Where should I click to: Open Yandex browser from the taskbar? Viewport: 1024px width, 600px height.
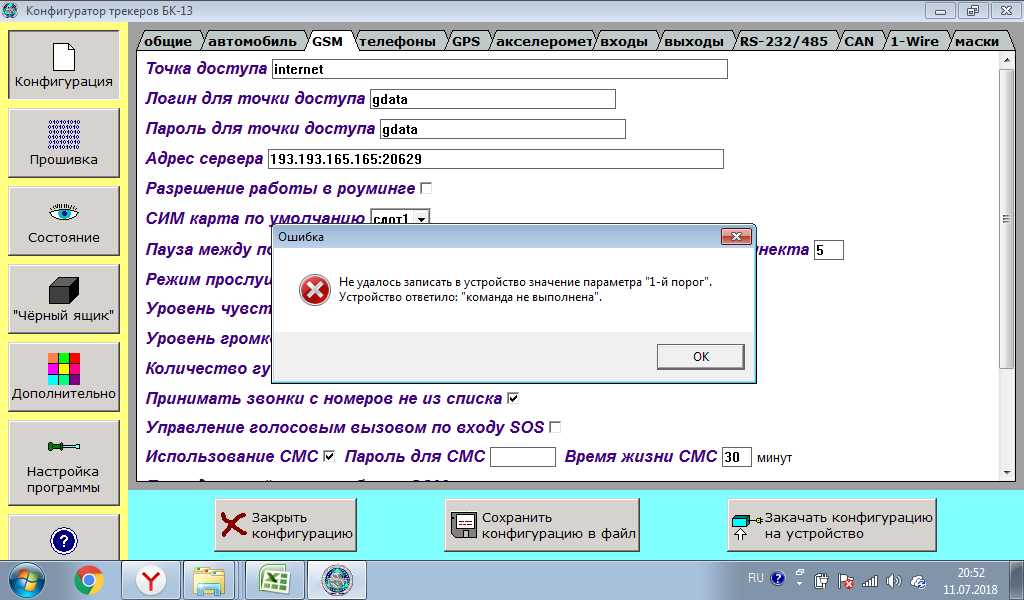point(151,579)
